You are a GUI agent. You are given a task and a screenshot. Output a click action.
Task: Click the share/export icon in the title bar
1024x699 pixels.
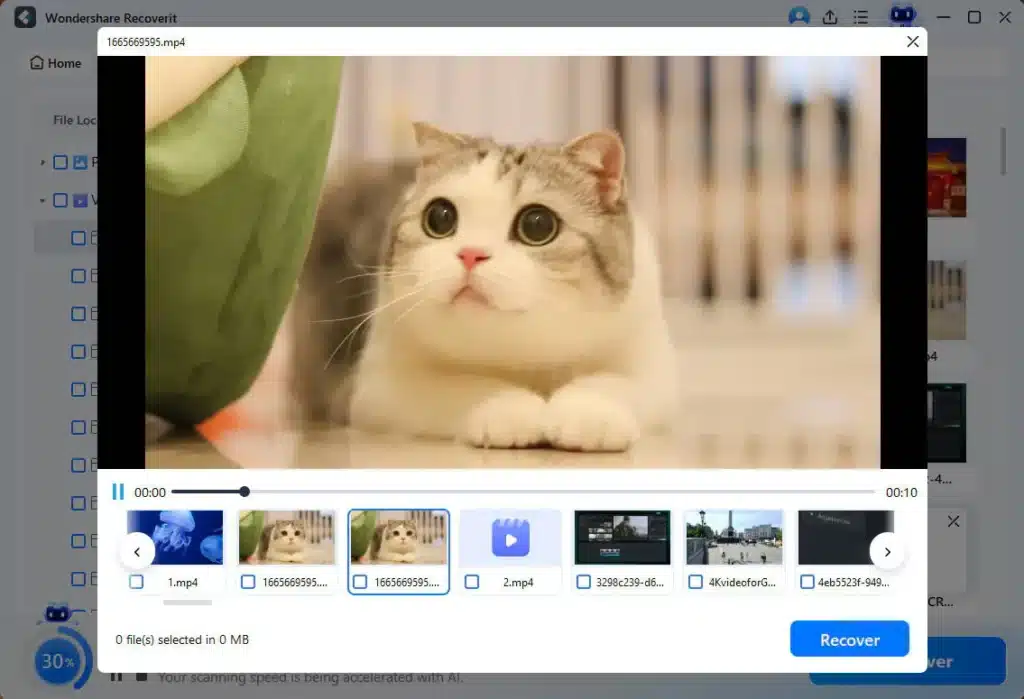coord(830,16)
